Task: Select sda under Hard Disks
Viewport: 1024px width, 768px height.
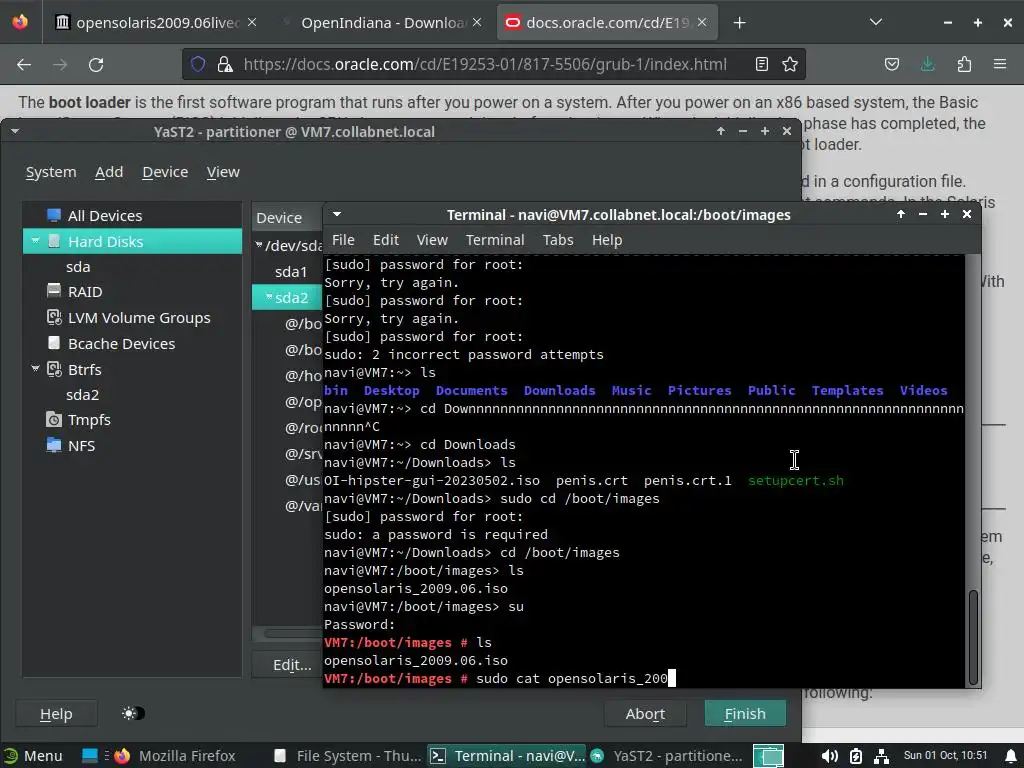Action: [x=78, y=266]
